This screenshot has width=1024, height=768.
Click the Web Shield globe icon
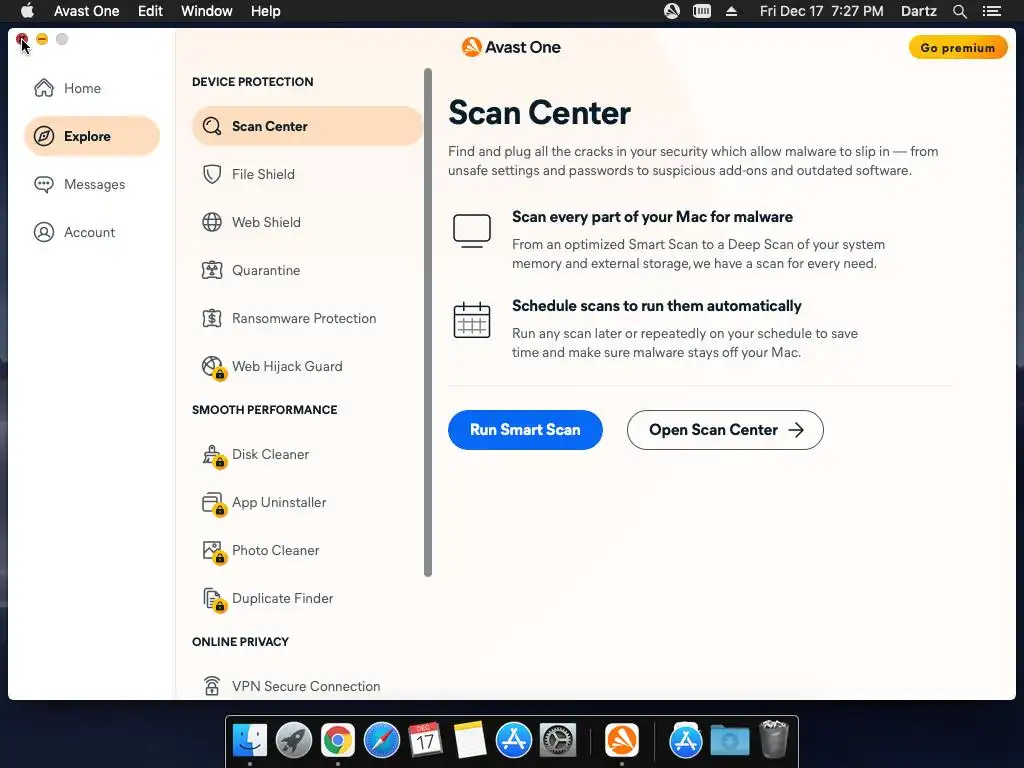point(212,222)
